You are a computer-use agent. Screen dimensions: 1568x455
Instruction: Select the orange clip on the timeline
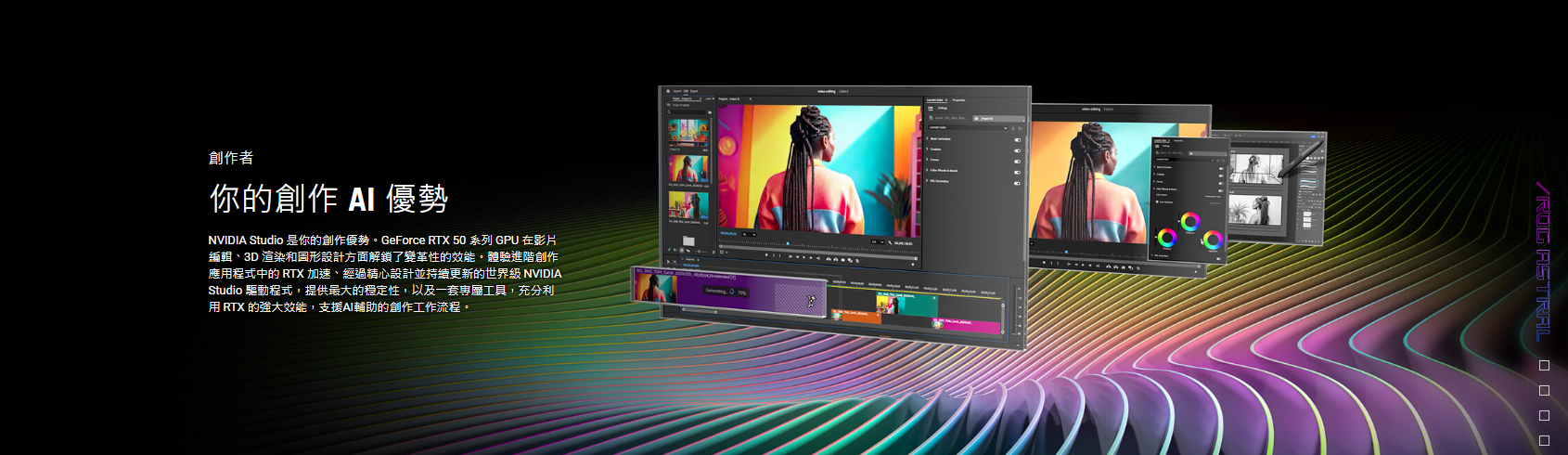(856, 317)
